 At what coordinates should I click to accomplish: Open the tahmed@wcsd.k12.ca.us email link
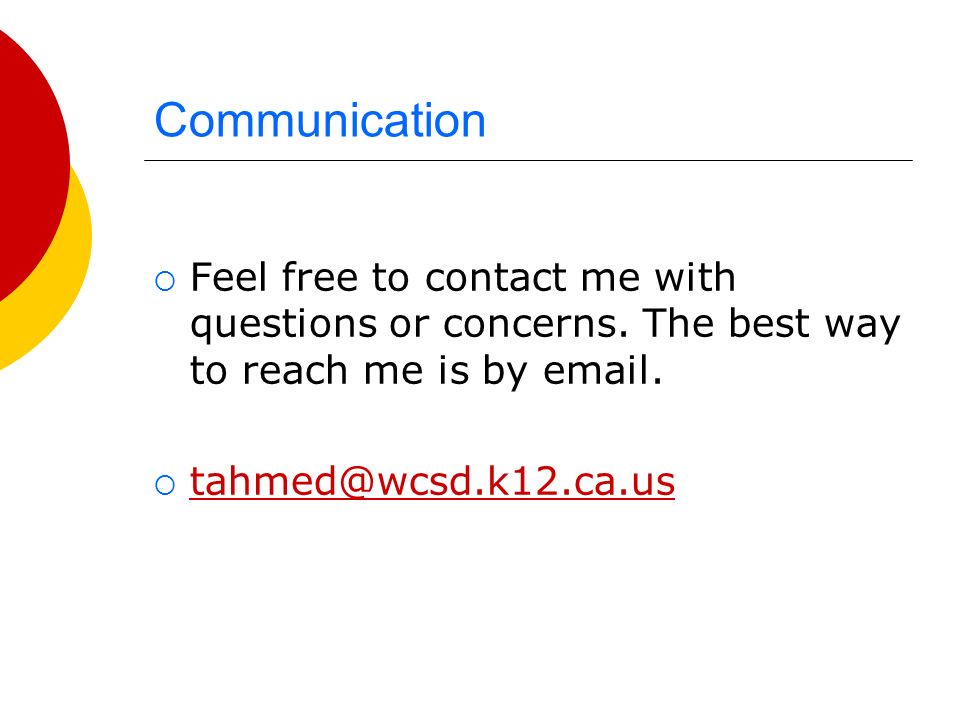432,481
